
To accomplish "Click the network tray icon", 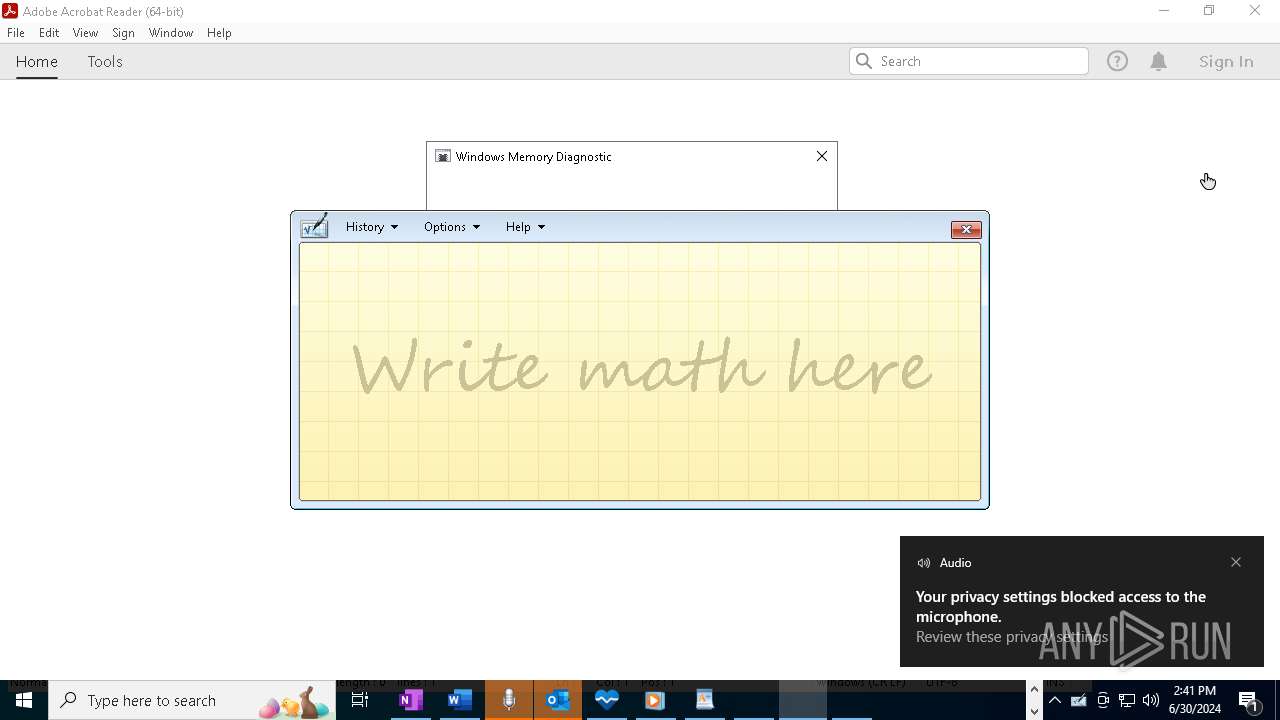I will (1127, 700).
